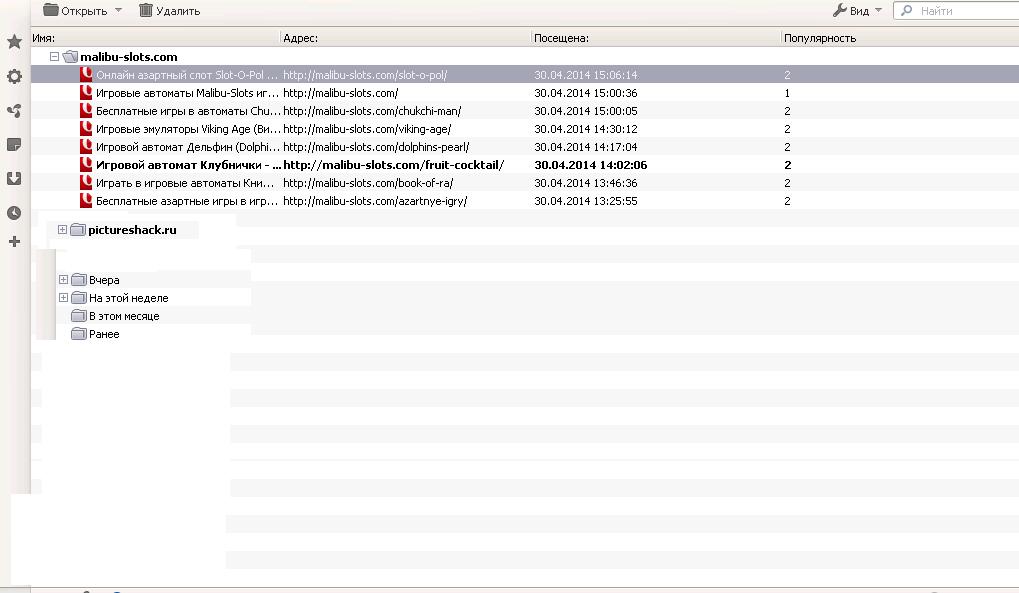Select the pictureshack.ru folder label
Viewport: 1019px width, 593px height.
point(133,230)
